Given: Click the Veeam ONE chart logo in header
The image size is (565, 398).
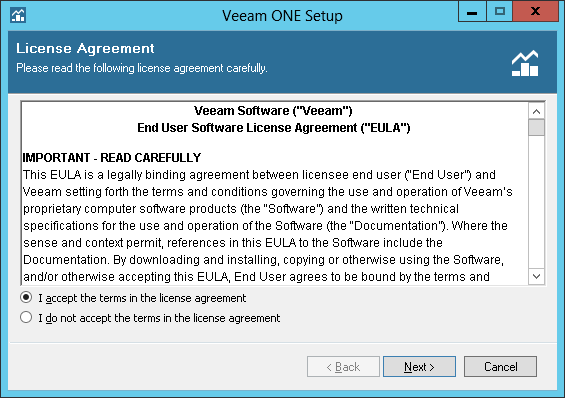Looking at the screenshot, I should pos(525,63).
